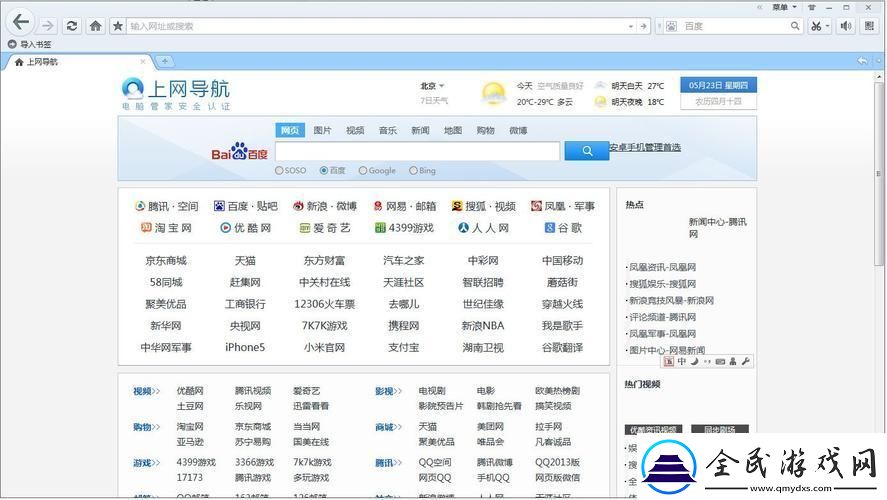This screenshot has height=500, width=887.
Task: Open the 4399游戏 link in top row
Action: coord(404,227)
